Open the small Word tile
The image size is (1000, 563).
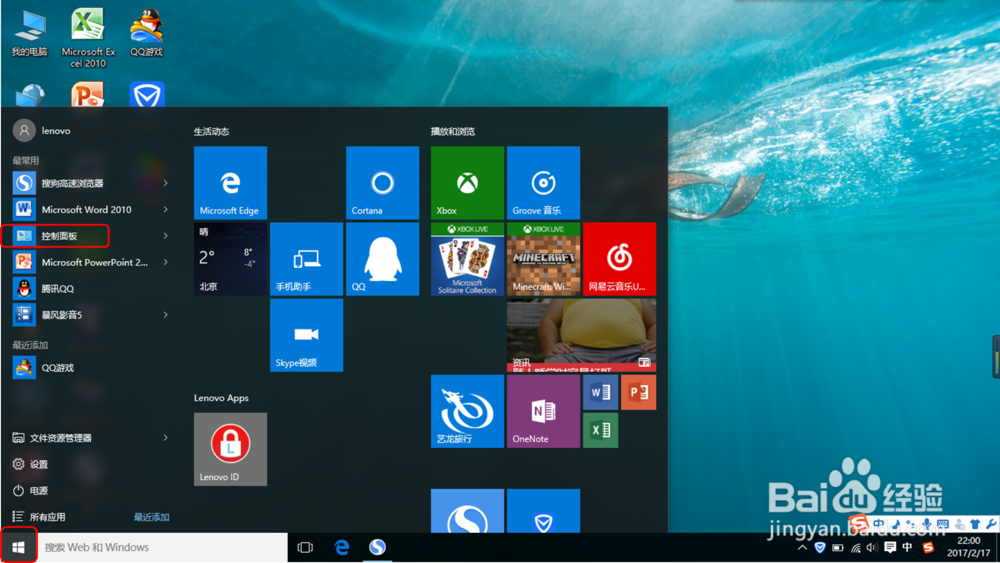pos(600,392)
